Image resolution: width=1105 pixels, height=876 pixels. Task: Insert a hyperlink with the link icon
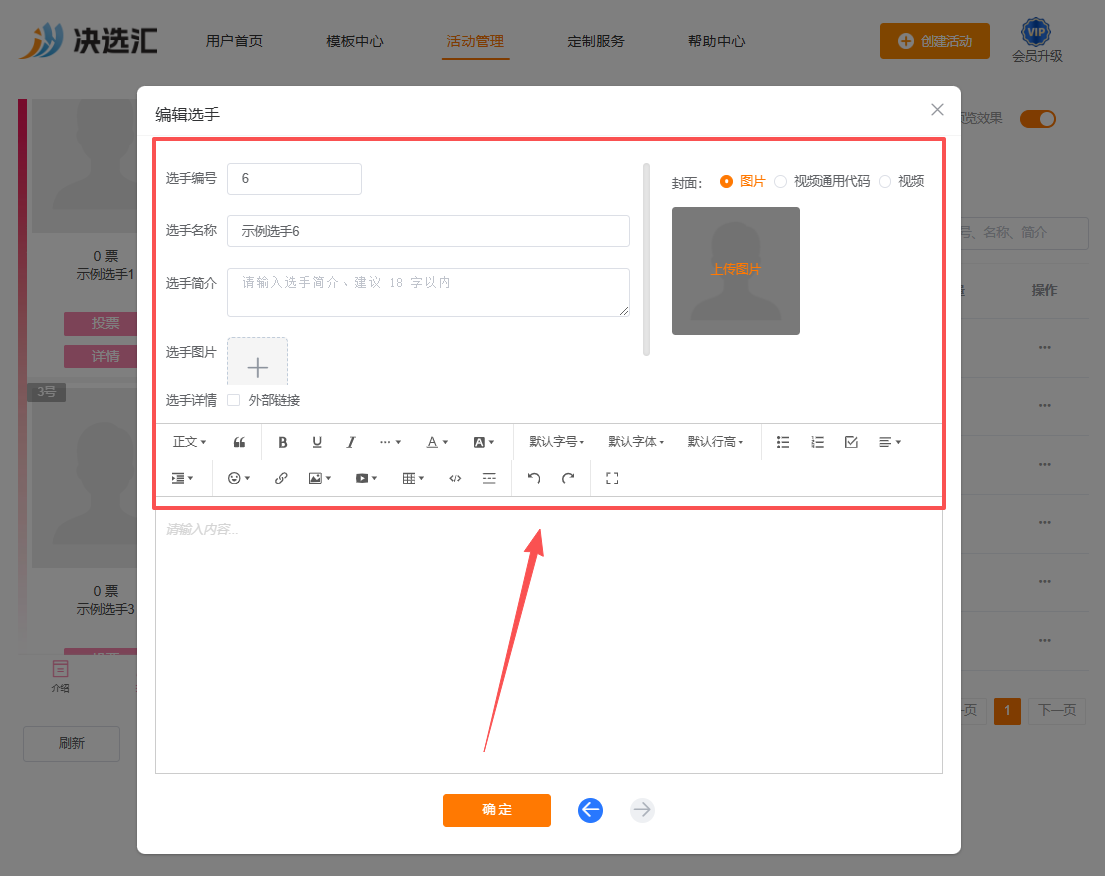(281, 479)
